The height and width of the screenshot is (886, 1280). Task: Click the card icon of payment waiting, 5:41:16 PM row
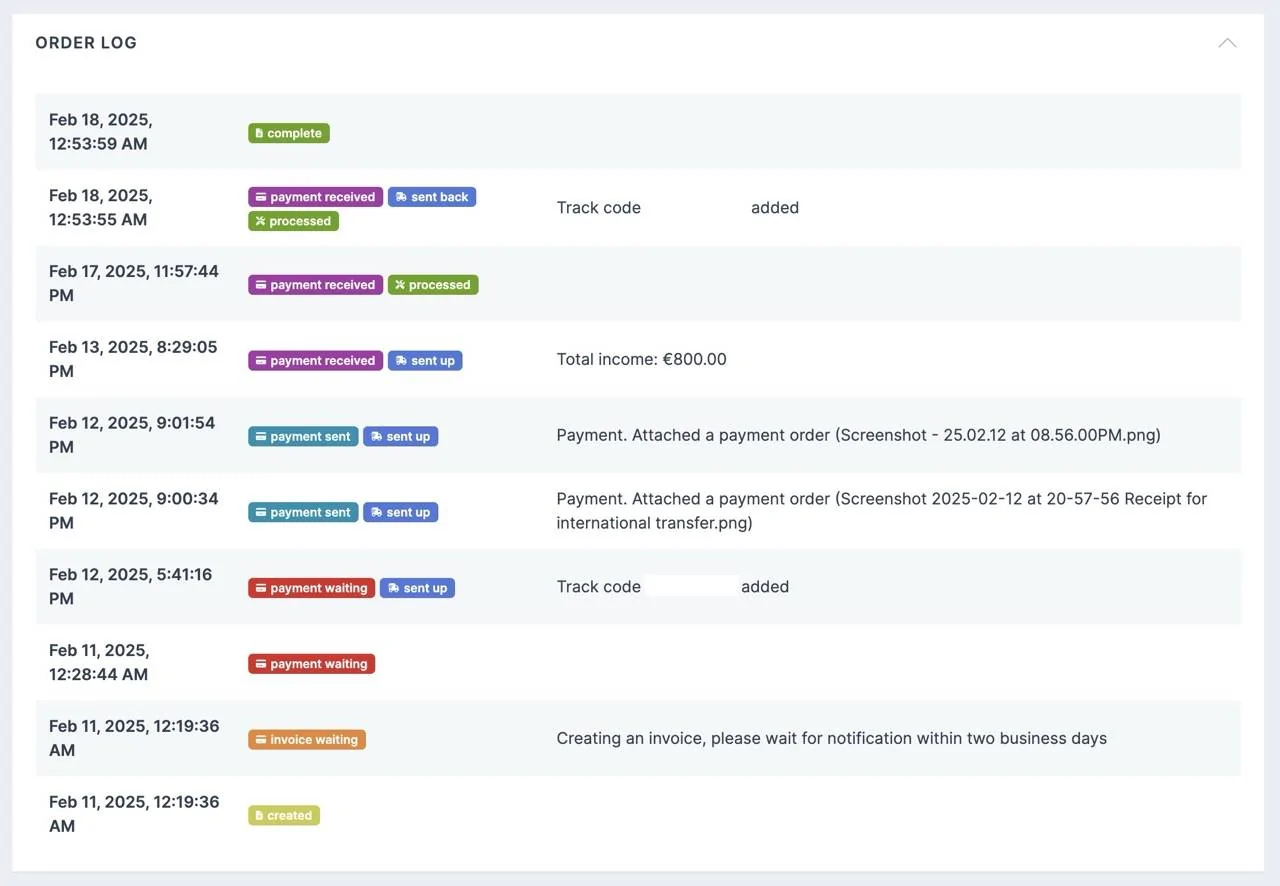tap(261, 589)
